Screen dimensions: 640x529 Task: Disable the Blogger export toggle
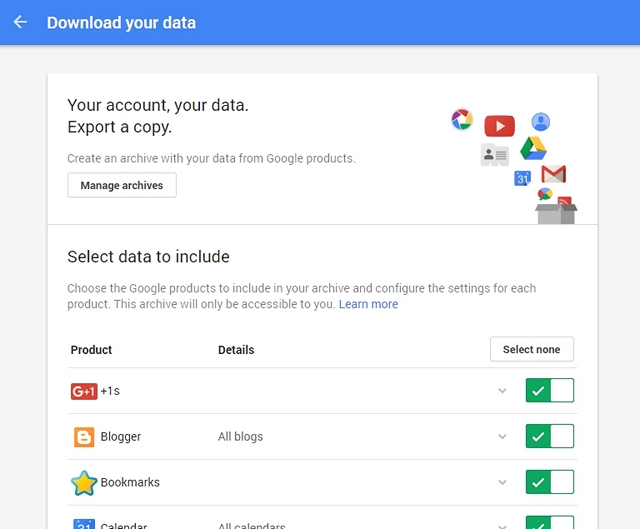(x=550, y=436)
